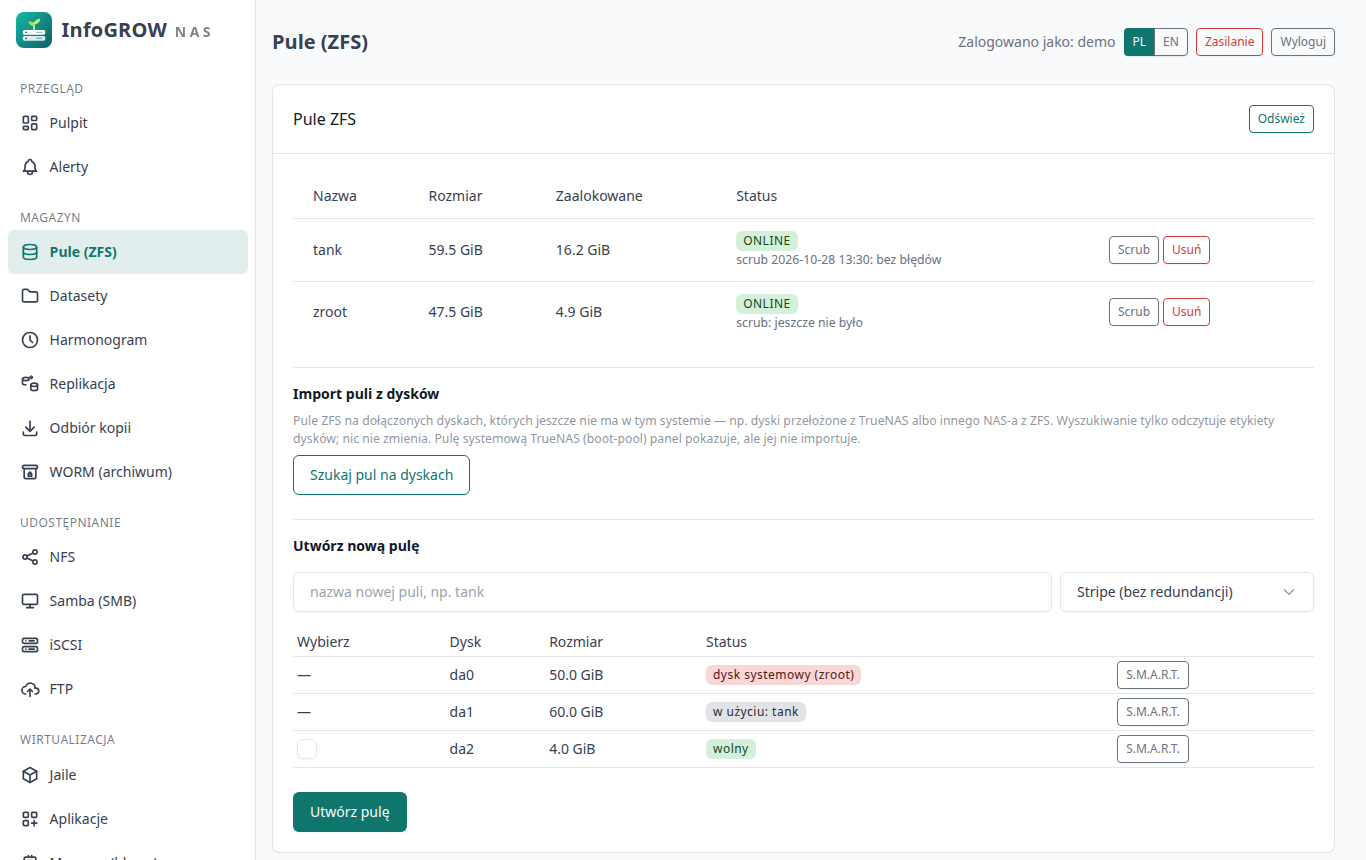Screen dimensions: 1366x860
Task: Click dysk systemowy (zroot) badge
Action: [x=783, y=675]
